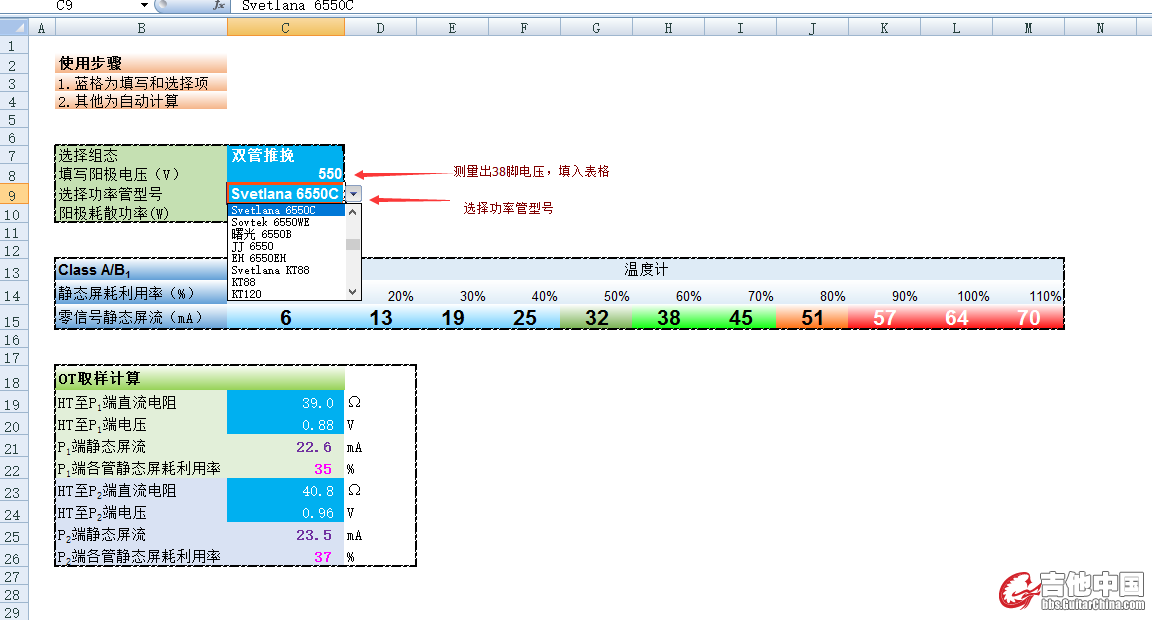
Task: Click the fx insert function icon
Action: (x=218, y=5)
